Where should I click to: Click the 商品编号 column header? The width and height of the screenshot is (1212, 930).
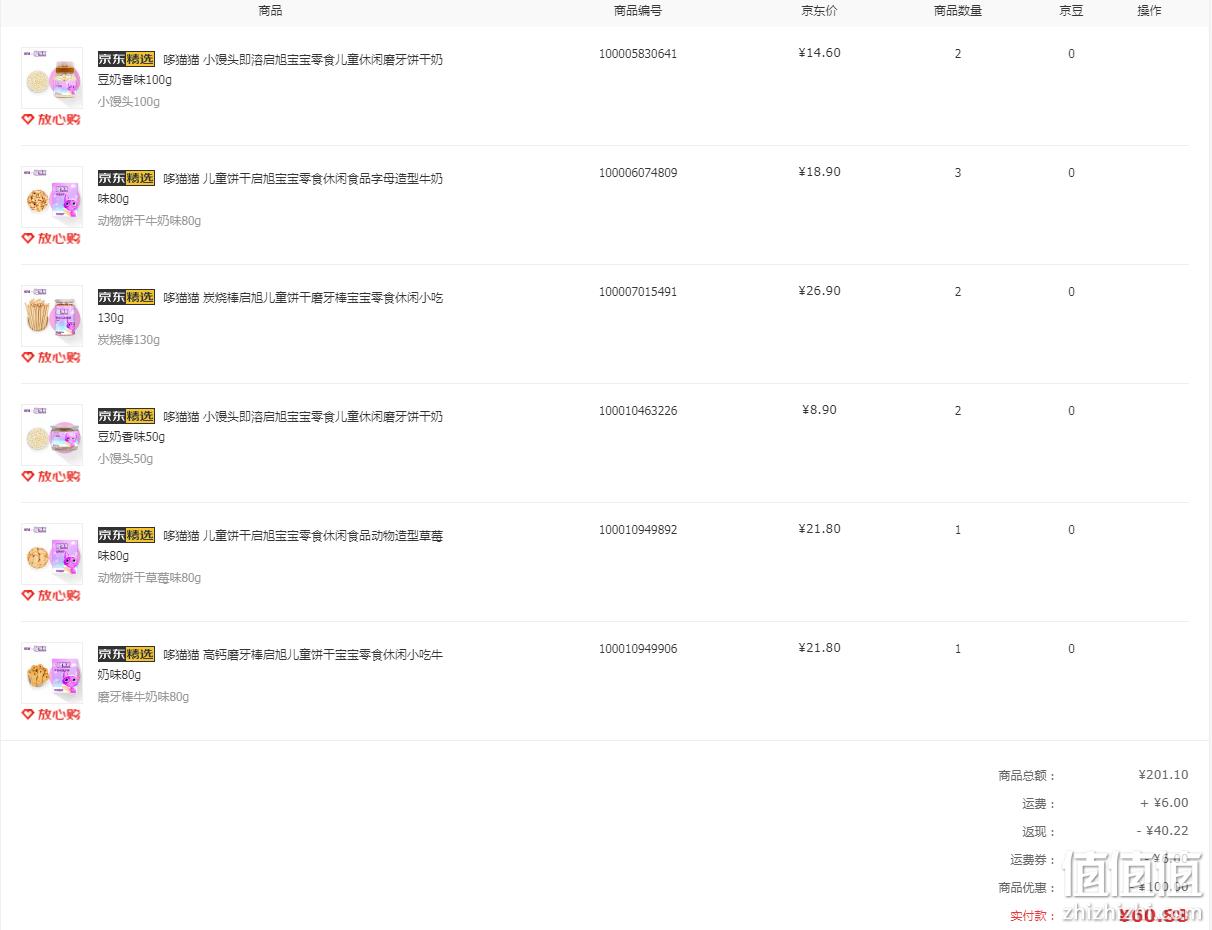coord(638,11)
